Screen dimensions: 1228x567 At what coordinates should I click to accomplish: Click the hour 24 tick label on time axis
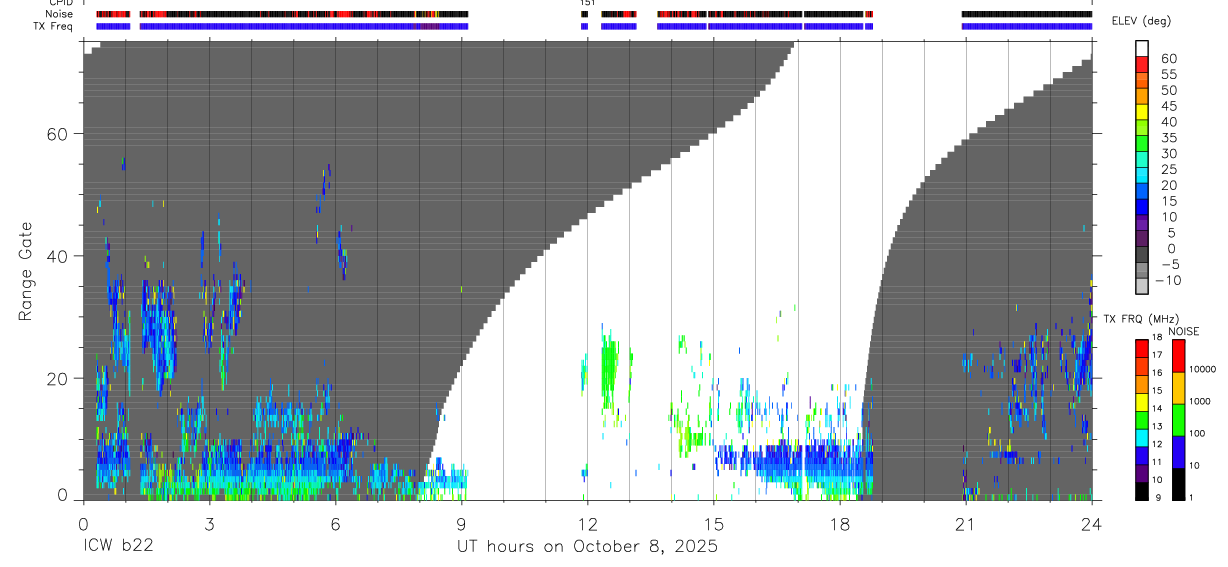[1091, 523]
